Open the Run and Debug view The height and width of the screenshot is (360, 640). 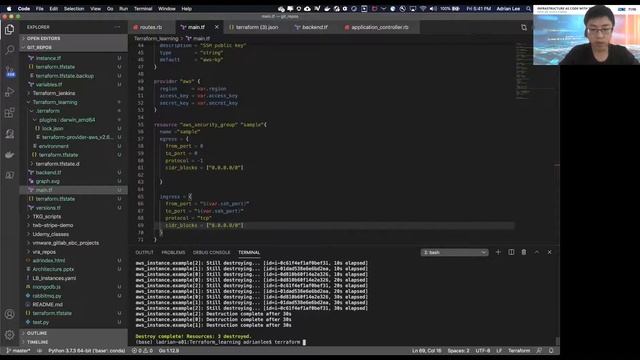coord(9,92)
